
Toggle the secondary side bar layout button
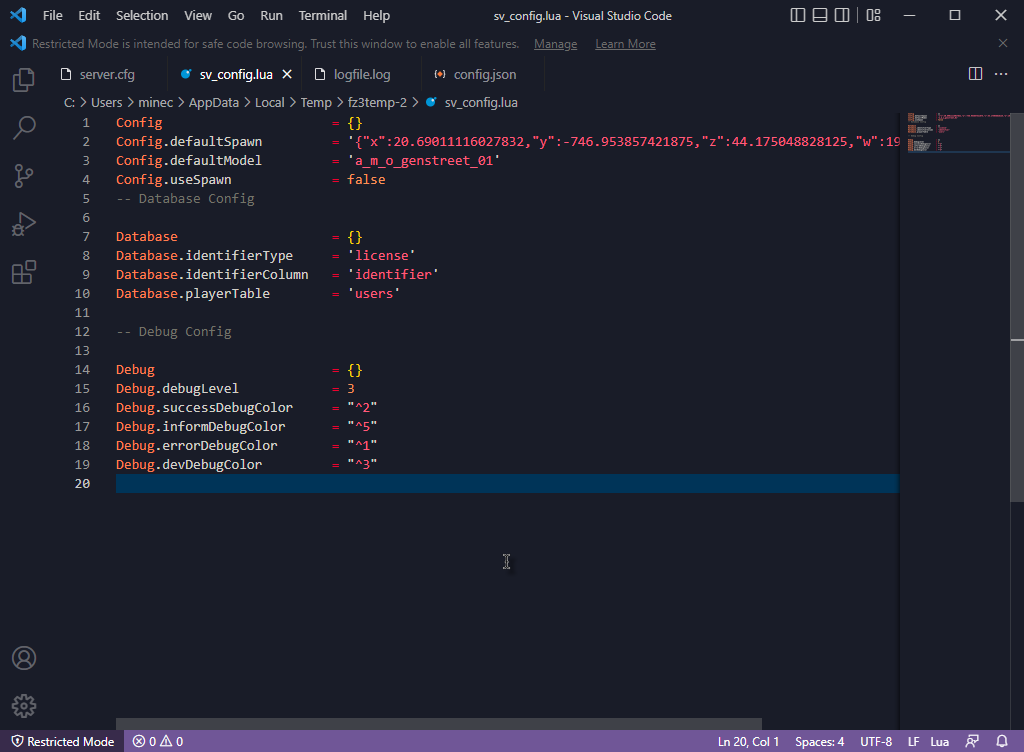click(x=843, y=16)
